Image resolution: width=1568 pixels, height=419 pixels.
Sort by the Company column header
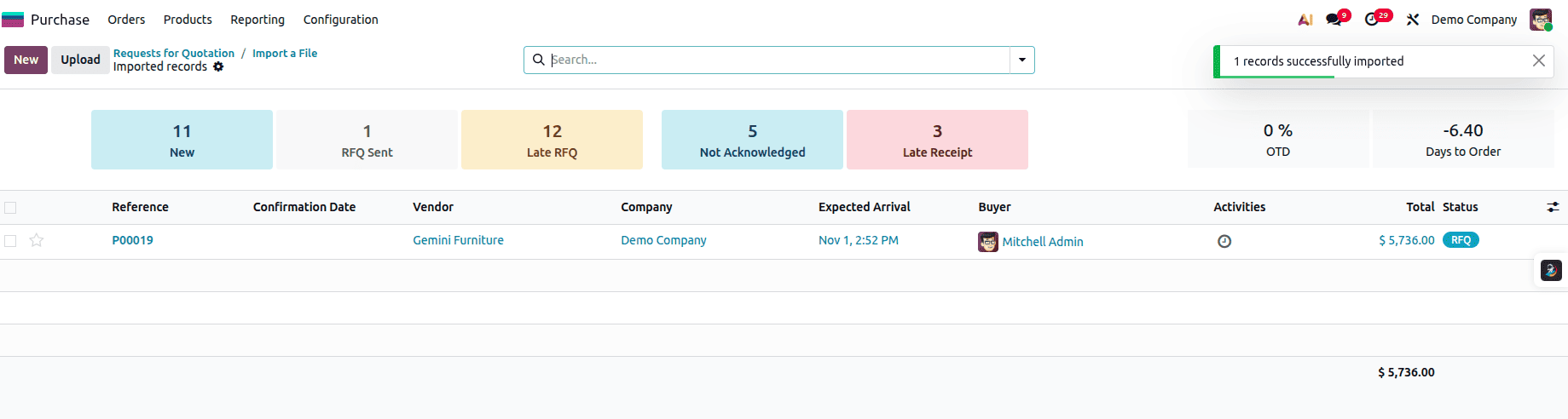[646, 207]
